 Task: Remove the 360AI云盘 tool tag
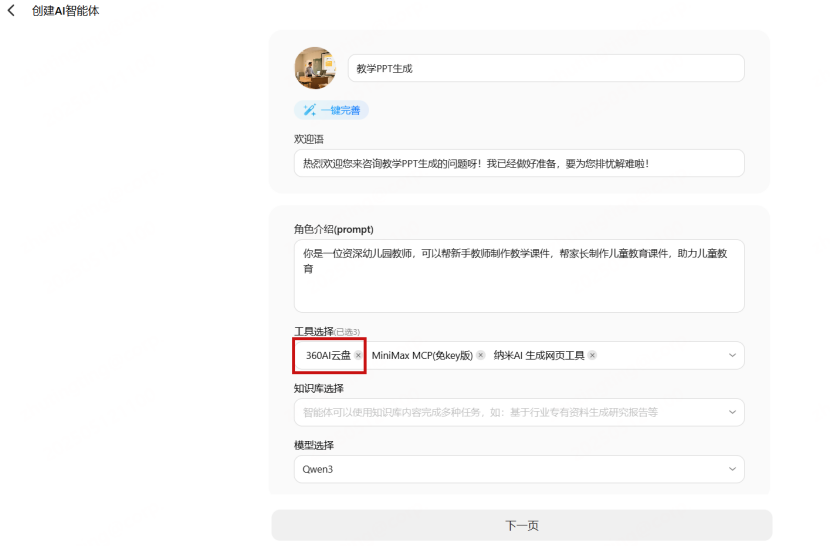click(x=359, y=355)
